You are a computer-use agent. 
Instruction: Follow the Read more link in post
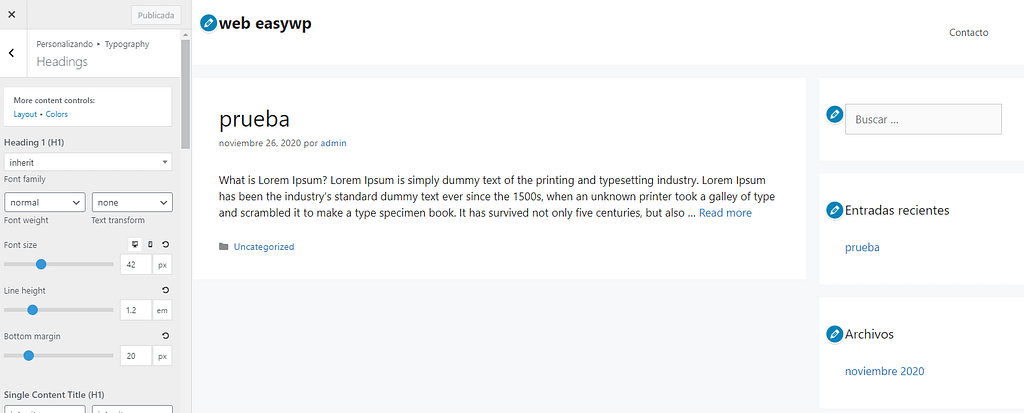pyautogui.click(x=725, y=213)
